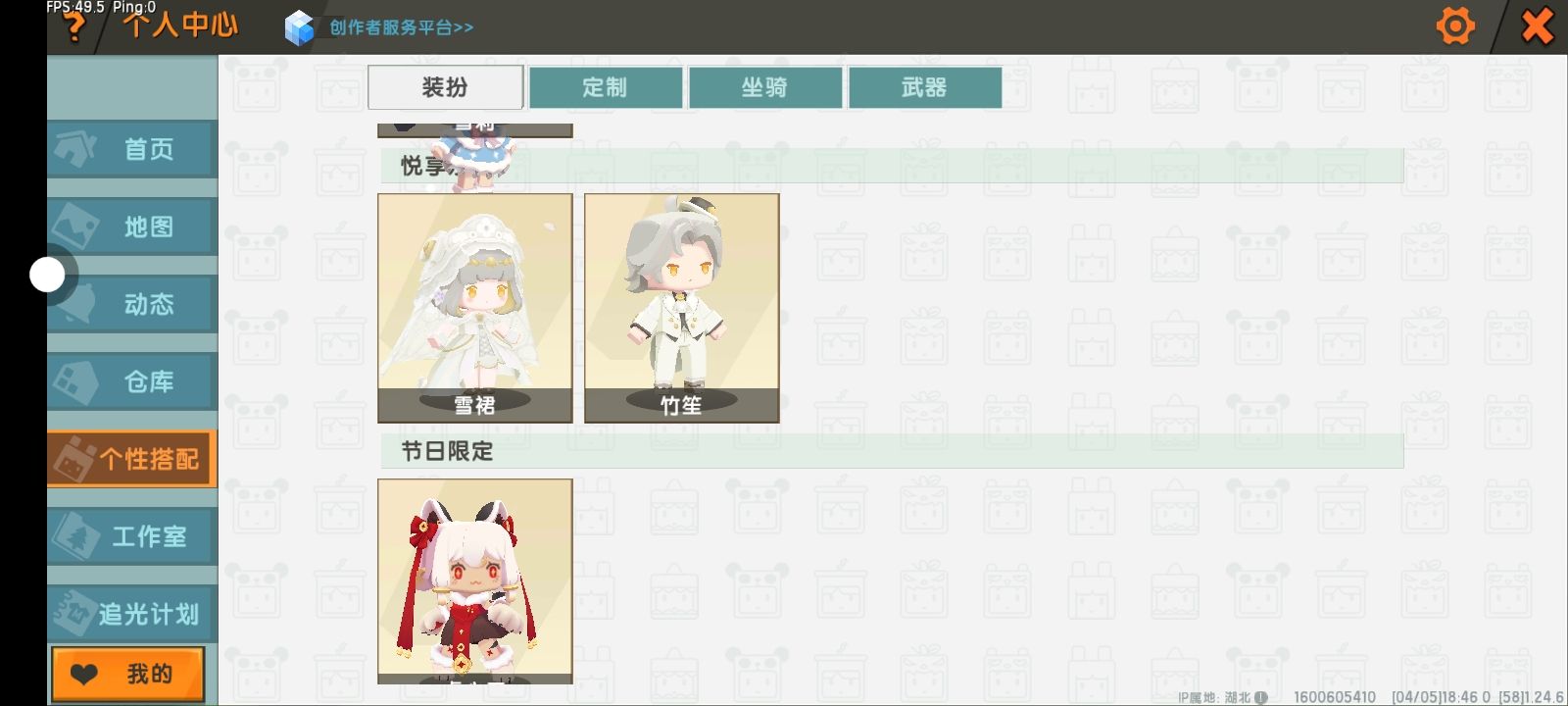Open the 地图 sidebar section
1568x706 pixels.
(x=131, y=227)
